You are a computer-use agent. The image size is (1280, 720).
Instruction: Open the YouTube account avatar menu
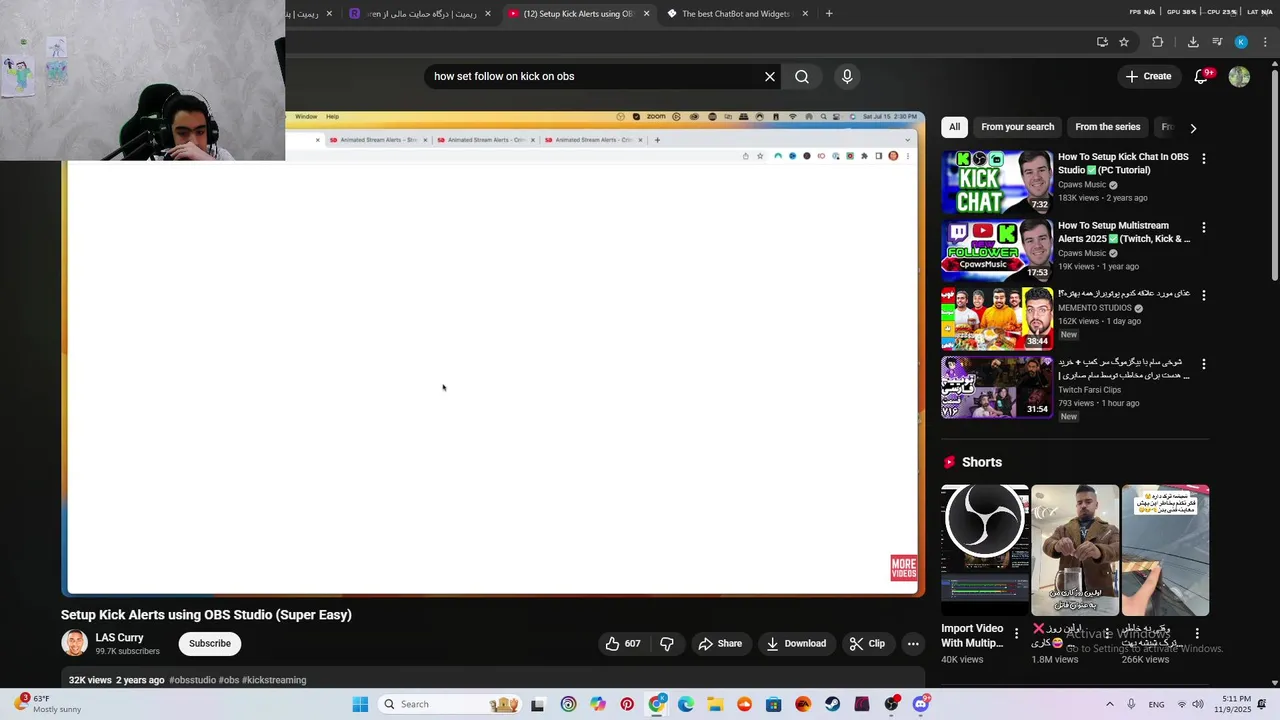[x=1239, y=76]
